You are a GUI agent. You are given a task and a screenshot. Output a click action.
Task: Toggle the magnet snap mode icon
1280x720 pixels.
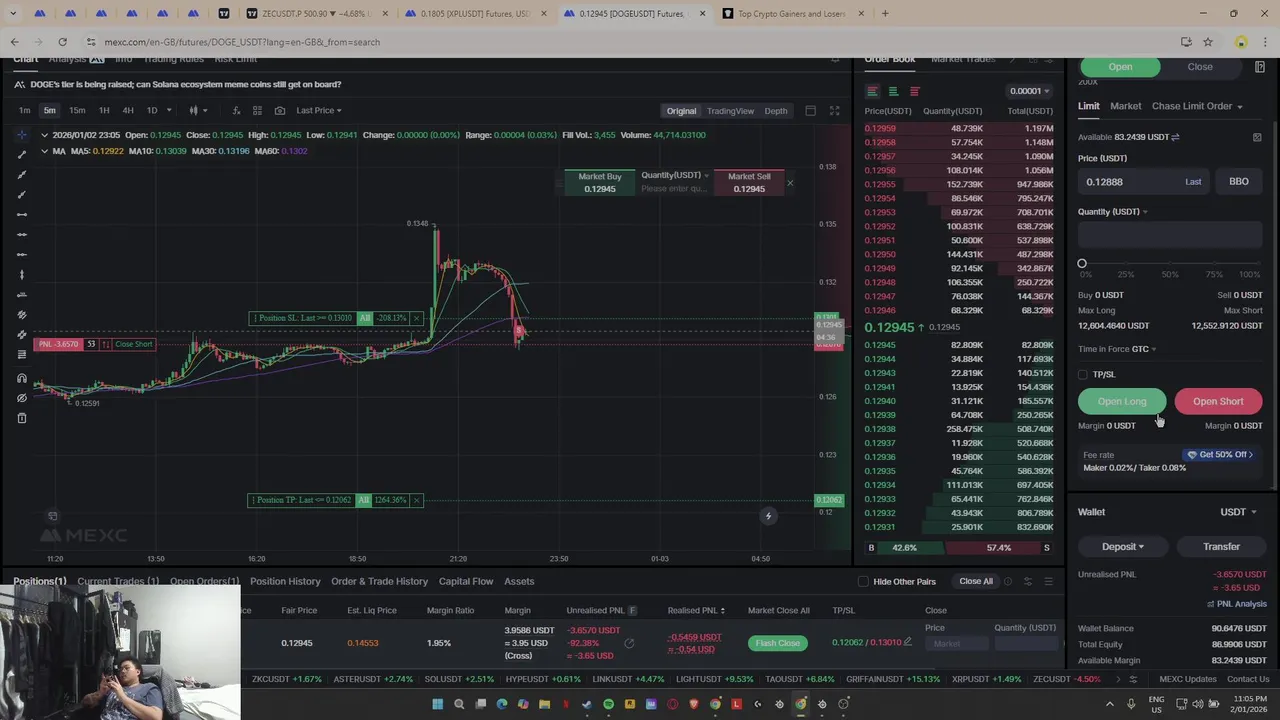(22, 378)
